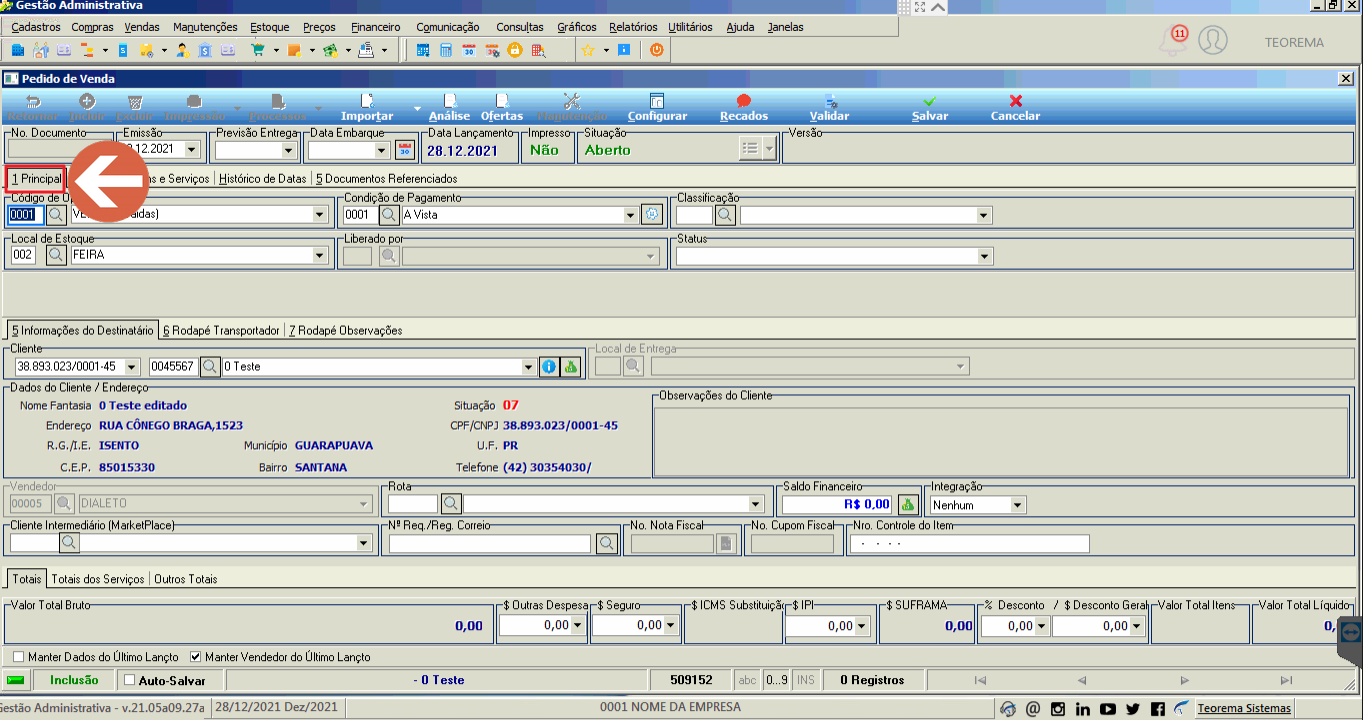Click blue info icon beside client name
Screen dimensions: 1363x720
tap(549, 366)
